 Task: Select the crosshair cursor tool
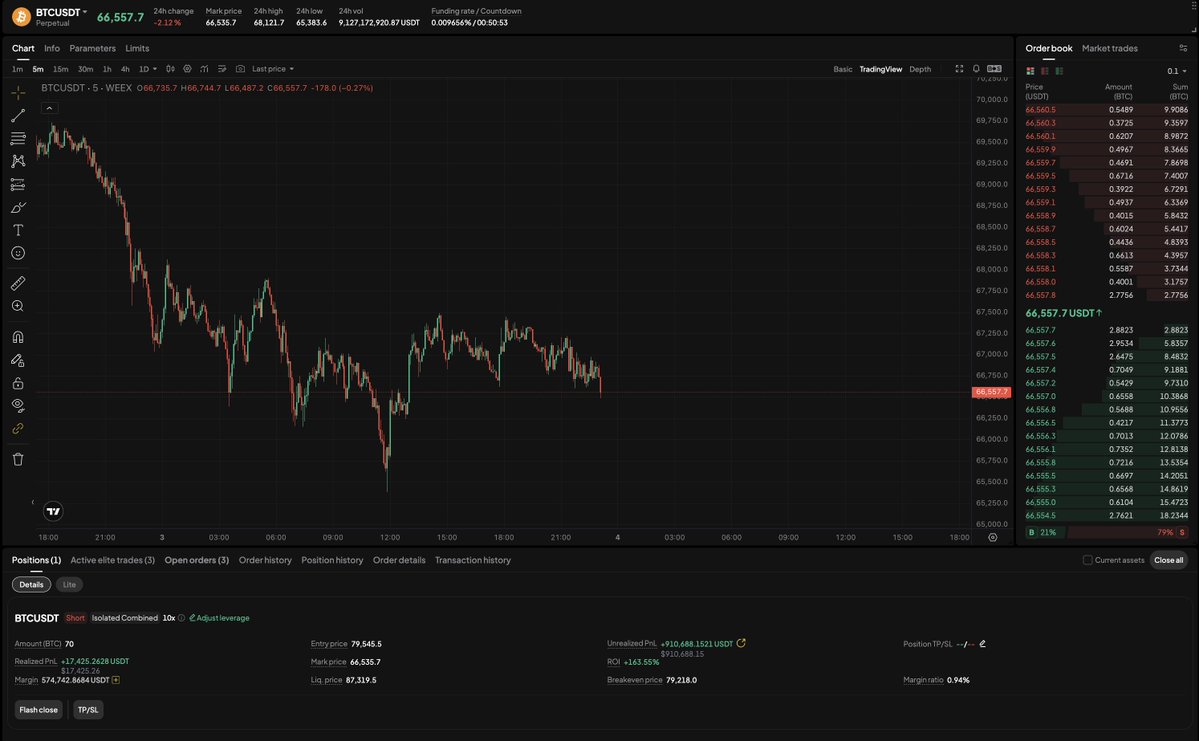18,93
